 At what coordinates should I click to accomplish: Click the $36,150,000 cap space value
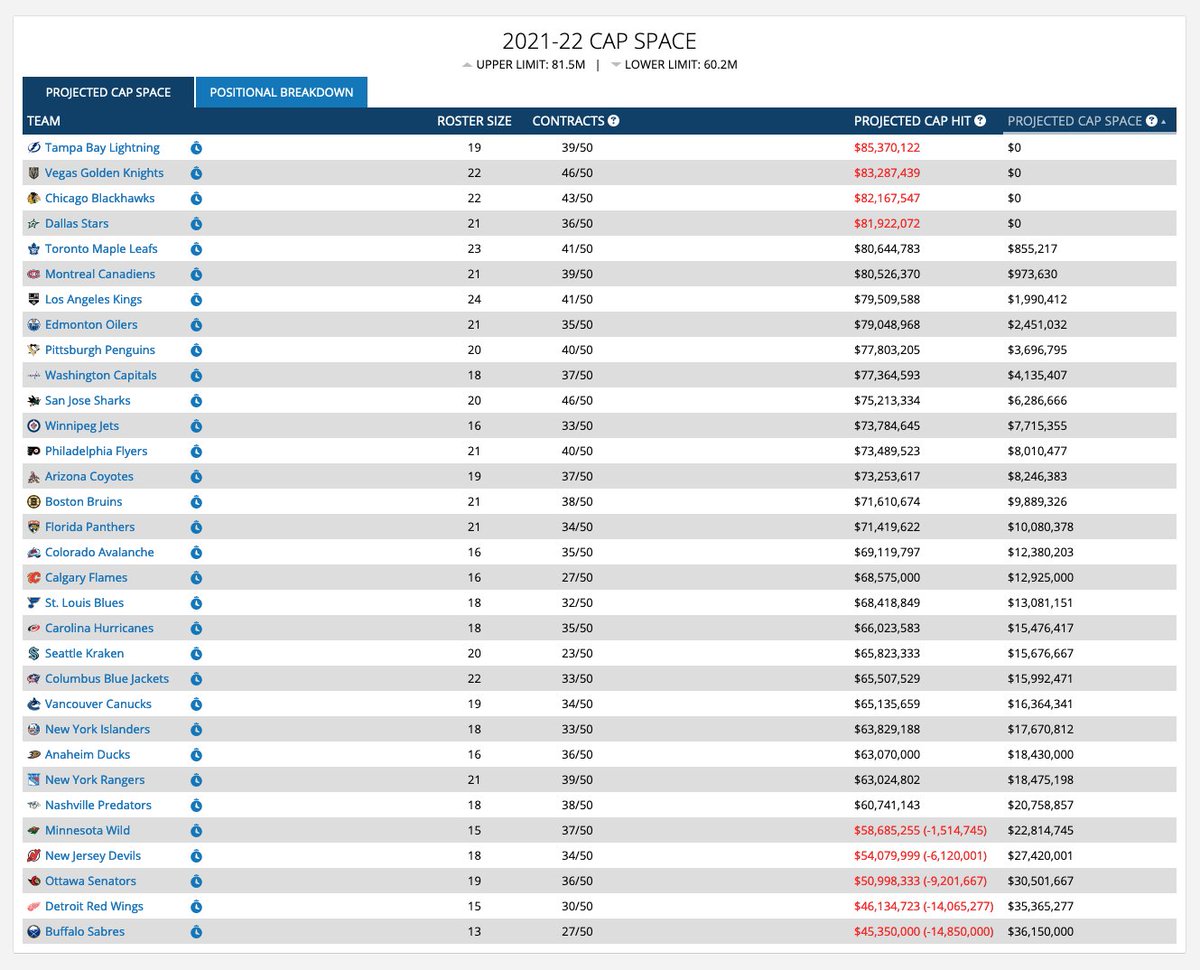click(1041, 932)
